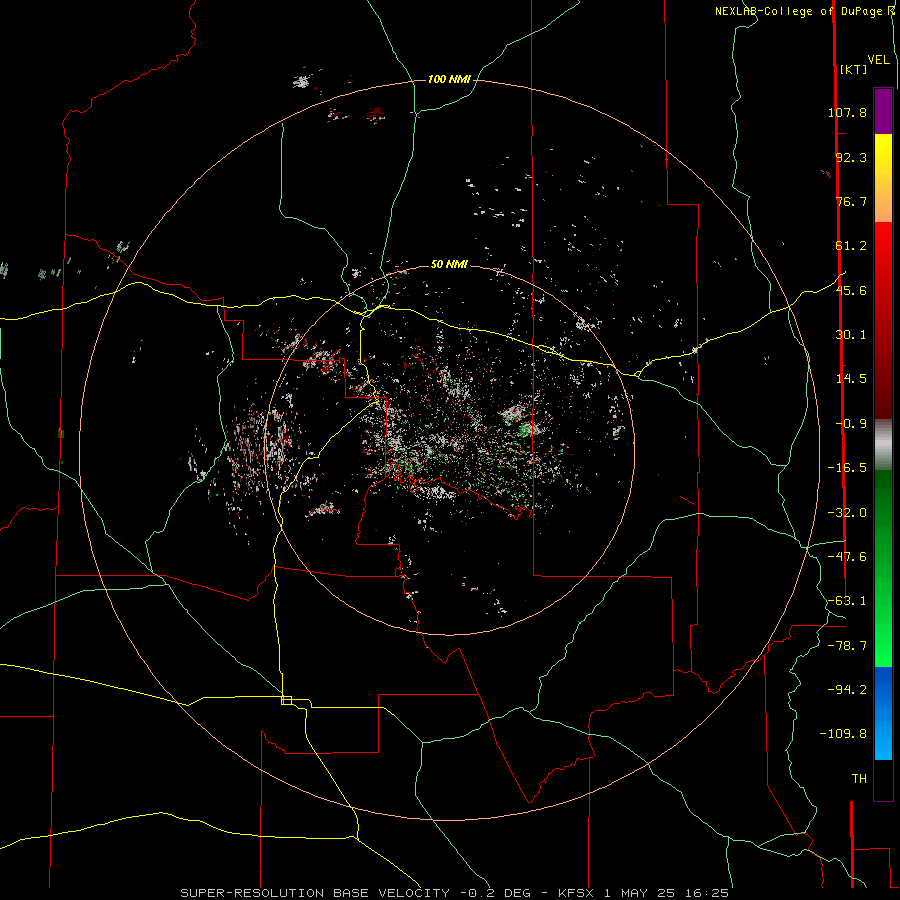Click the -63.1 velocity scale value

[847, 601]
